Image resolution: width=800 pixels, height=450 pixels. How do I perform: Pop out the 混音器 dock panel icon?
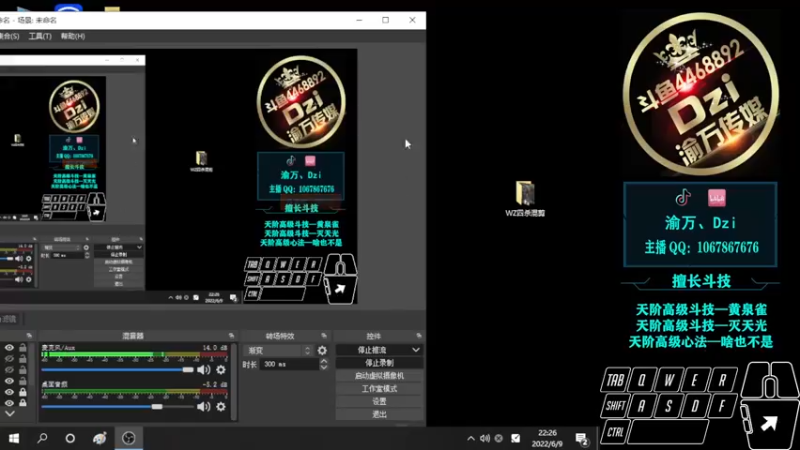tap(231, 336)
